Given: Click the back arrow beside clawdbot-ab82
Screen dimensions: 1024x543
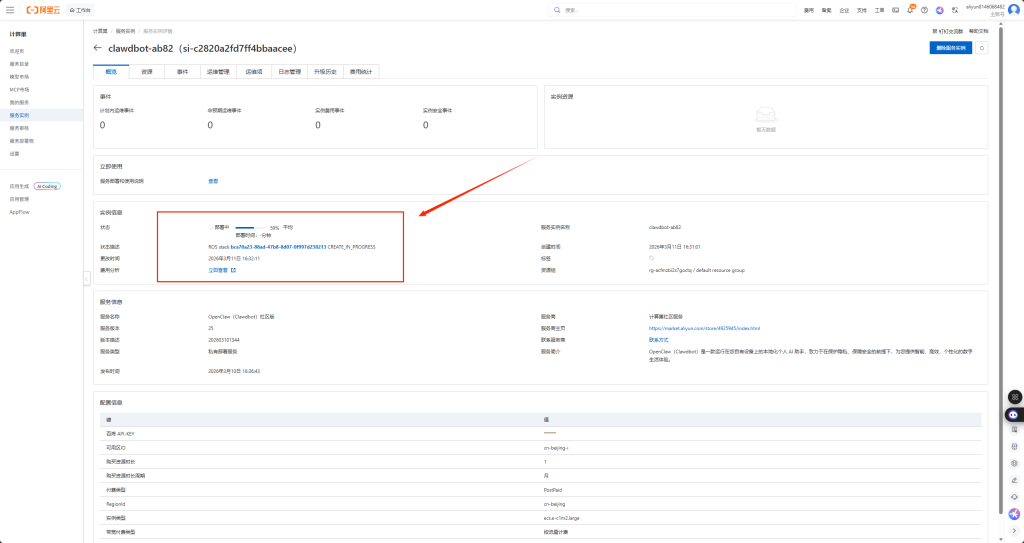Looking at the screenshot, I should pyautogui.click(x=97, y=48).
